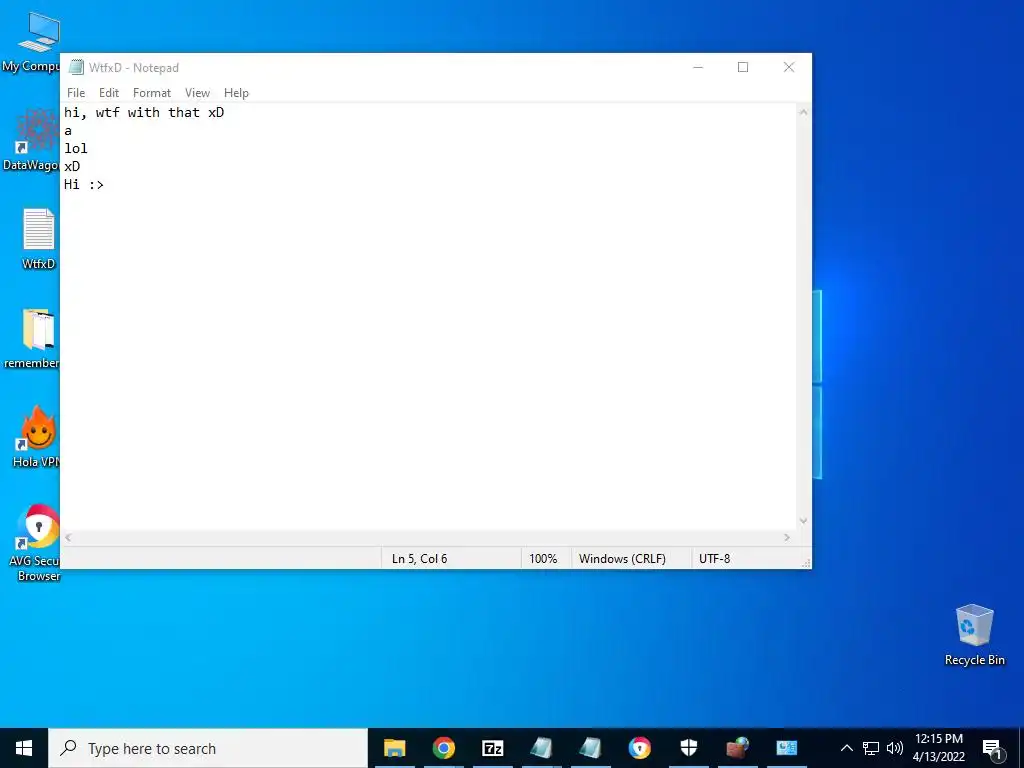The height and width of the screenshot is (768, 1024).
Task: Switch to first Notepad taskbar icon
Action: 541,748
